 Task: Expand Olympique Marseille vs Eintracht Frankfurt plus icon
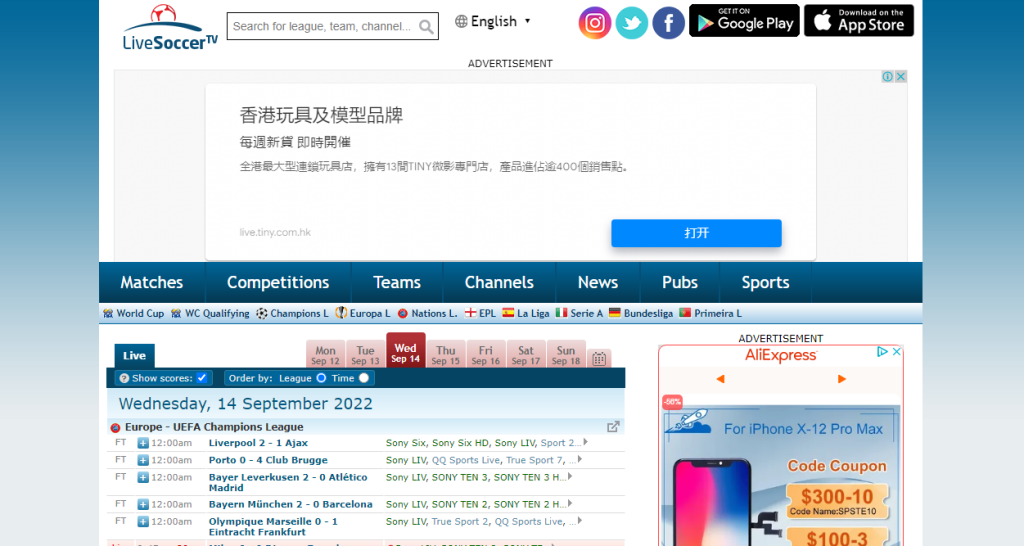click(x=143, y=522)
